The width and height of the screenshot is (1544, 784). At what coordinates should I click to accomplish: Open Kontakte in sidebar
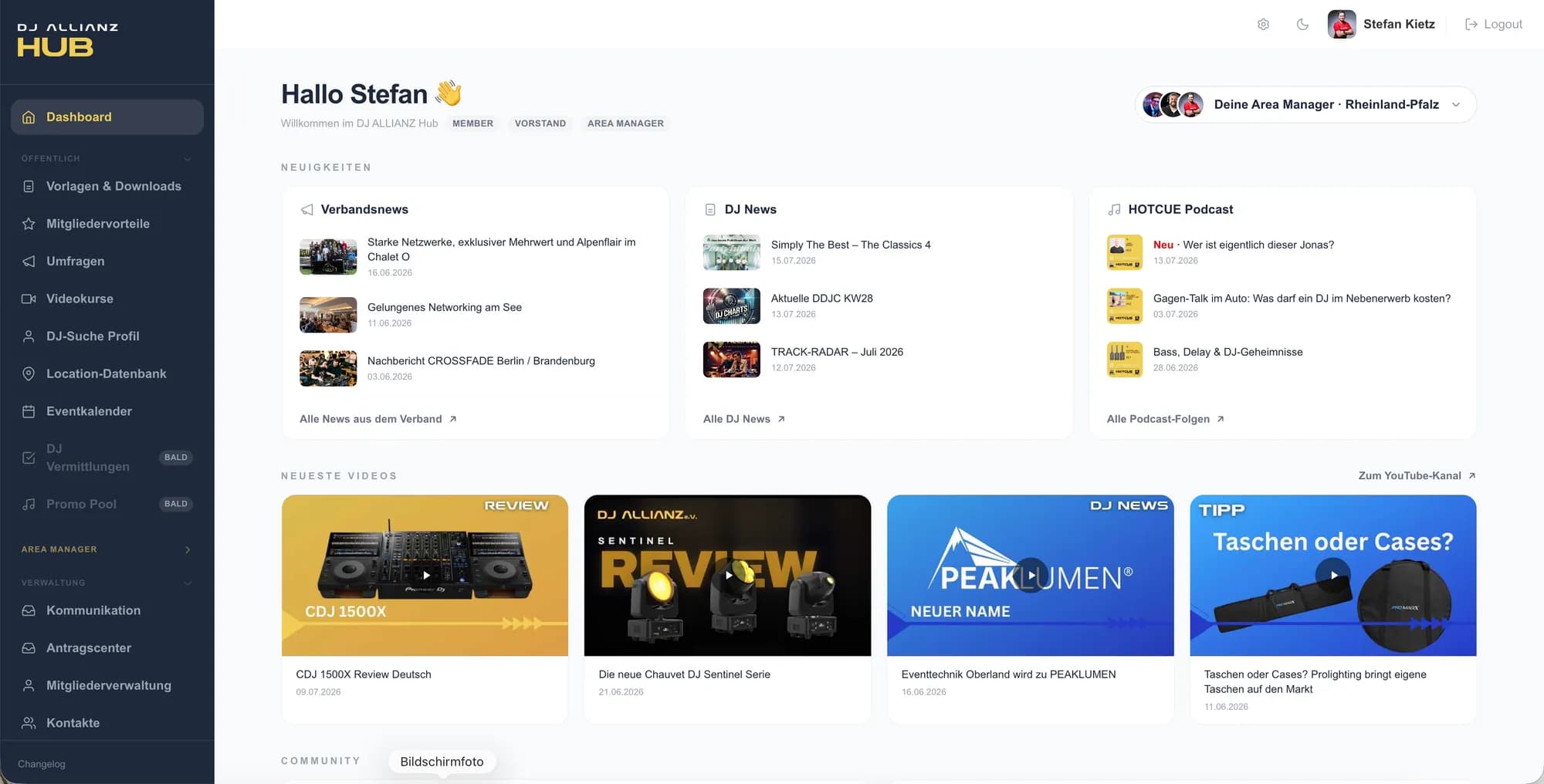(73, 723)
